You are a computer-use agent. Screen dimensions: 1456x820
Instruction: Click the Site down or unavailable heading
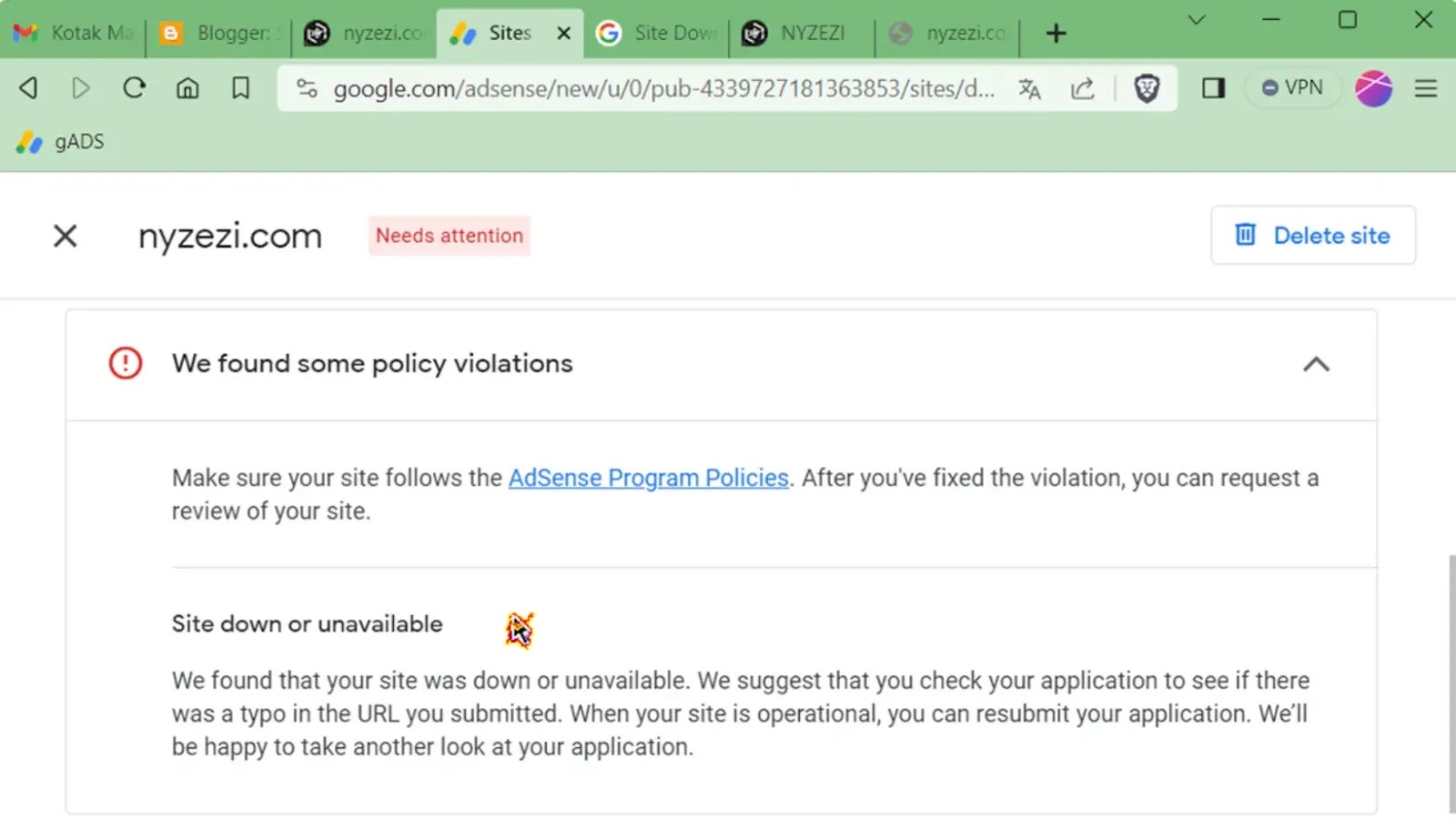point(307,624)
